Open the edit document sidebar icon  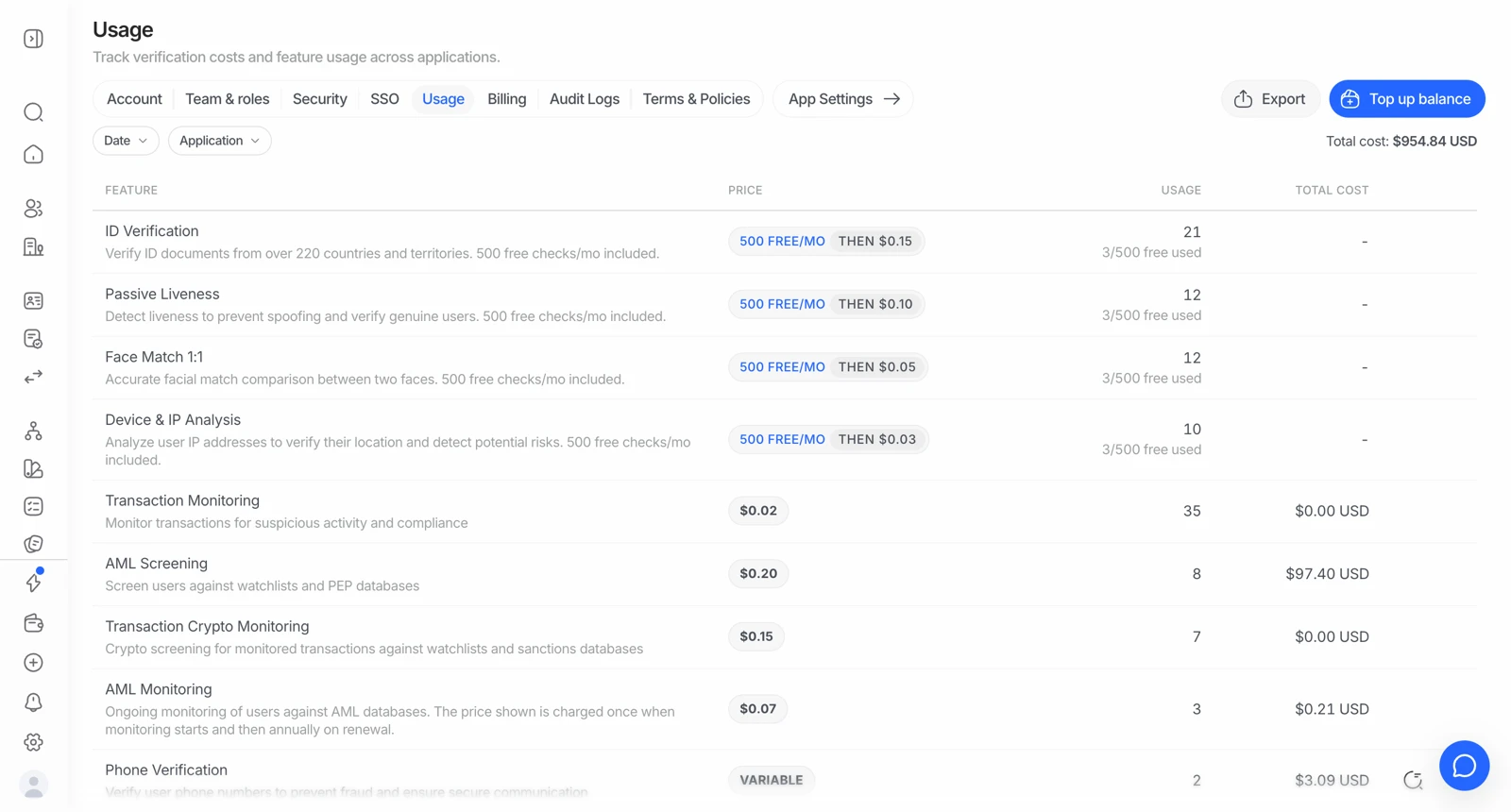tap(33, 469)
